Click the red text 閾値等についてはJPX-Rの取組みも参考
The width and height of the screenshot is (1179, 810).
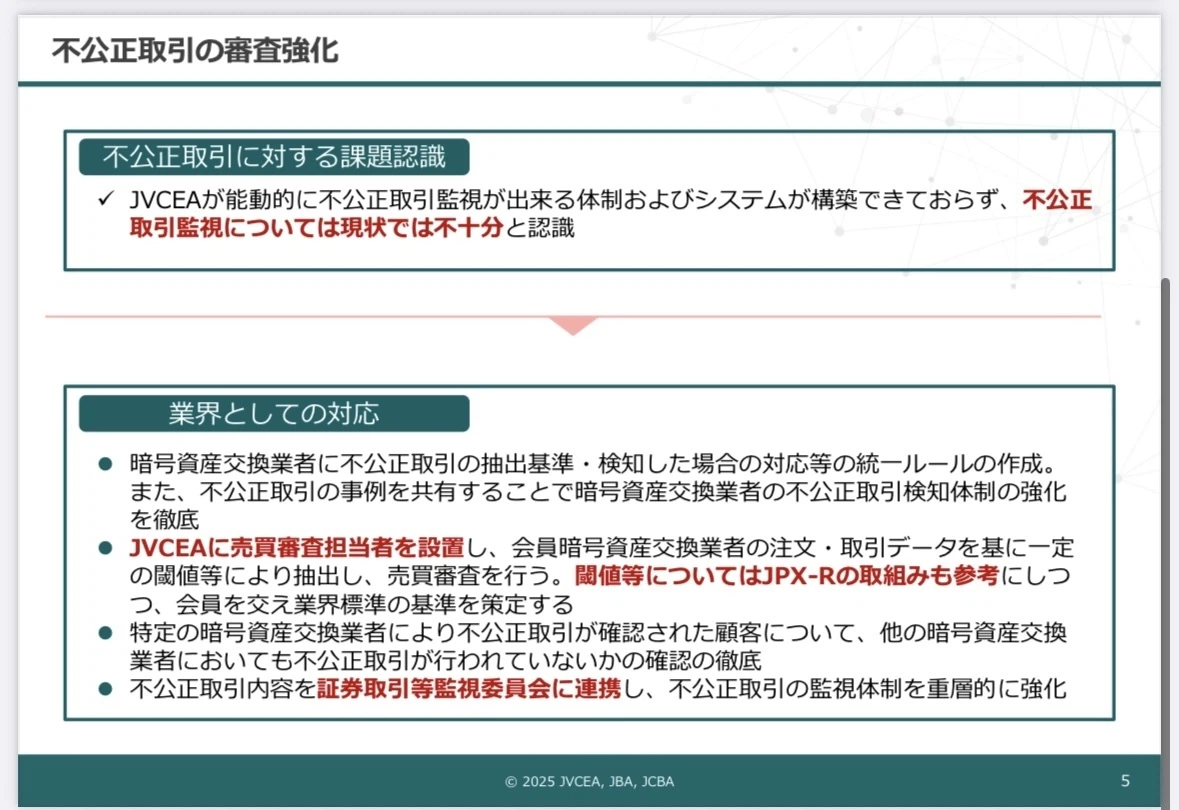click(787, 575)
